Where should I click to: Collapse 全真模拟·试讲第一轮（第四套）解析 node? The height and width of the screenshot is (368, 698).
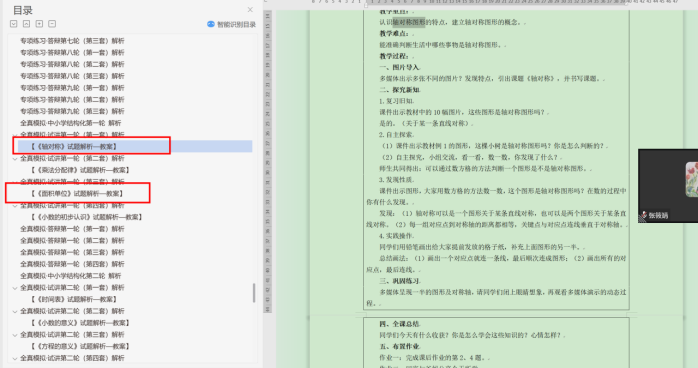pyautogui.click(x=15, y=206)
